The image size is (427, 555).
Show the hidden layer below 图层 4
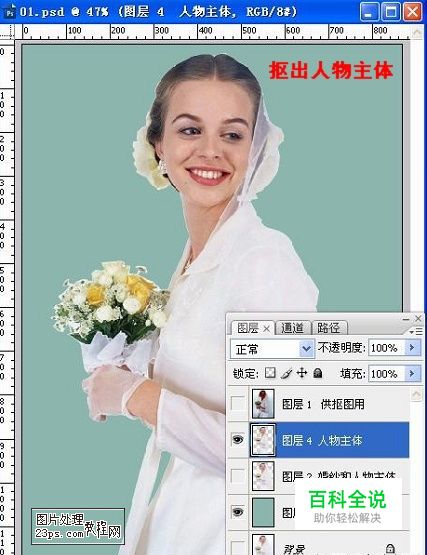pos(237,476)
